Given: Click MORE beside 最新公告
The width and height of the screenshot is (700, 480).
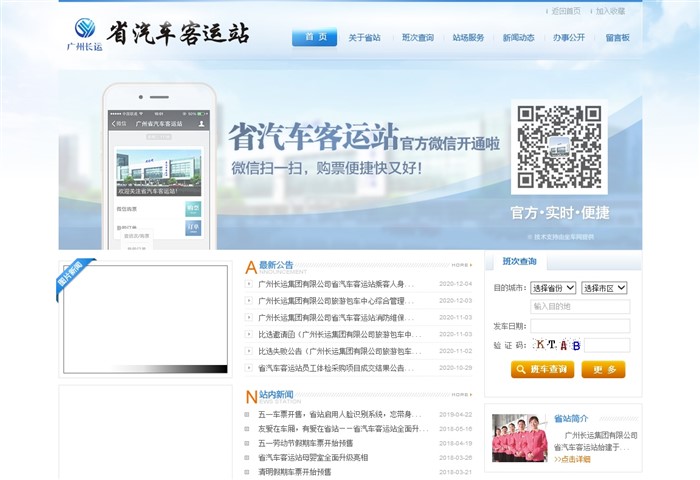Looking at the screenshot, I should 462,265.
